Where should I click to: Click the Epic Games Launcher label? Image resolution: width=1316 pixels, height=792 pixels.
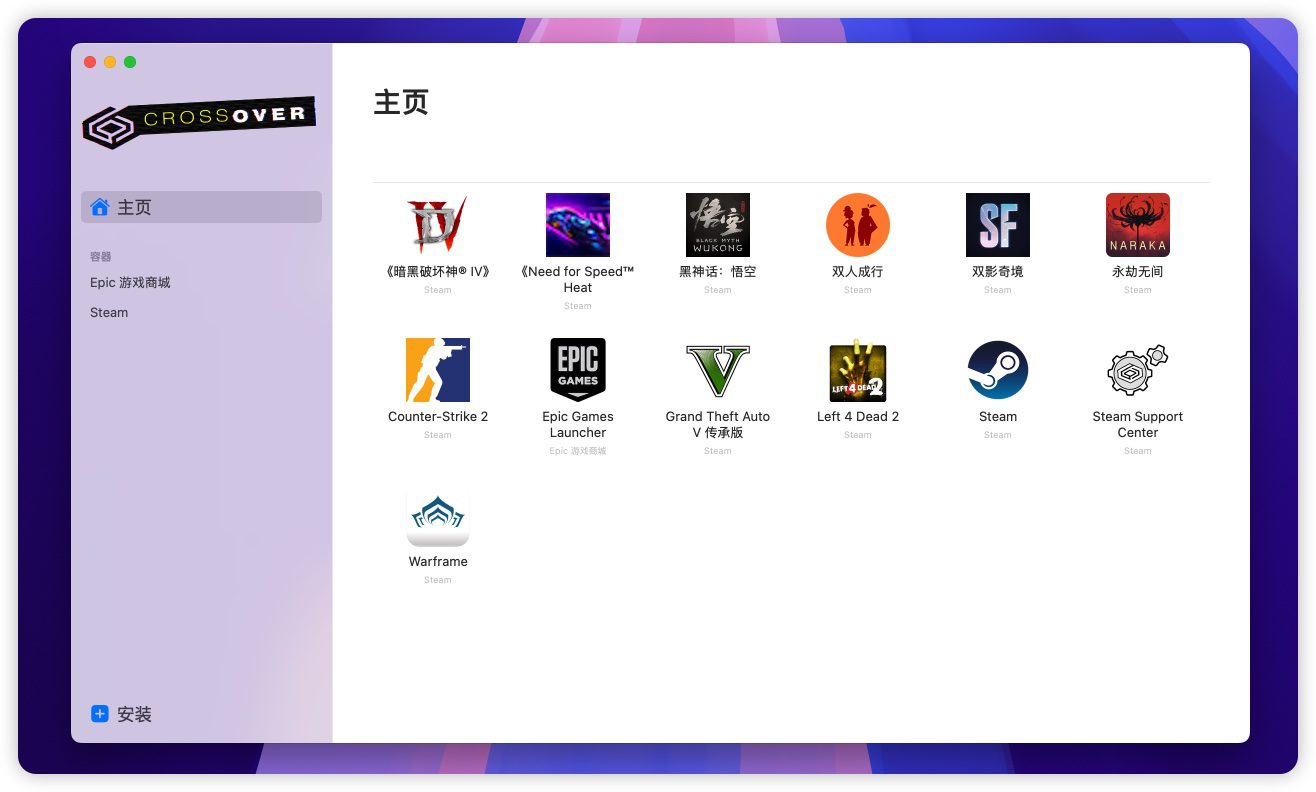(578, 425)
